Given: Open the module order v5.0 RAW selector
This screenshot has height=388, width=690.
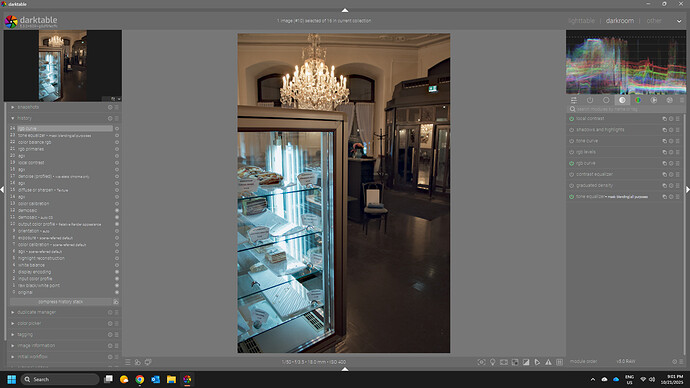Looking at the screenshot, I should coord(625,362).
